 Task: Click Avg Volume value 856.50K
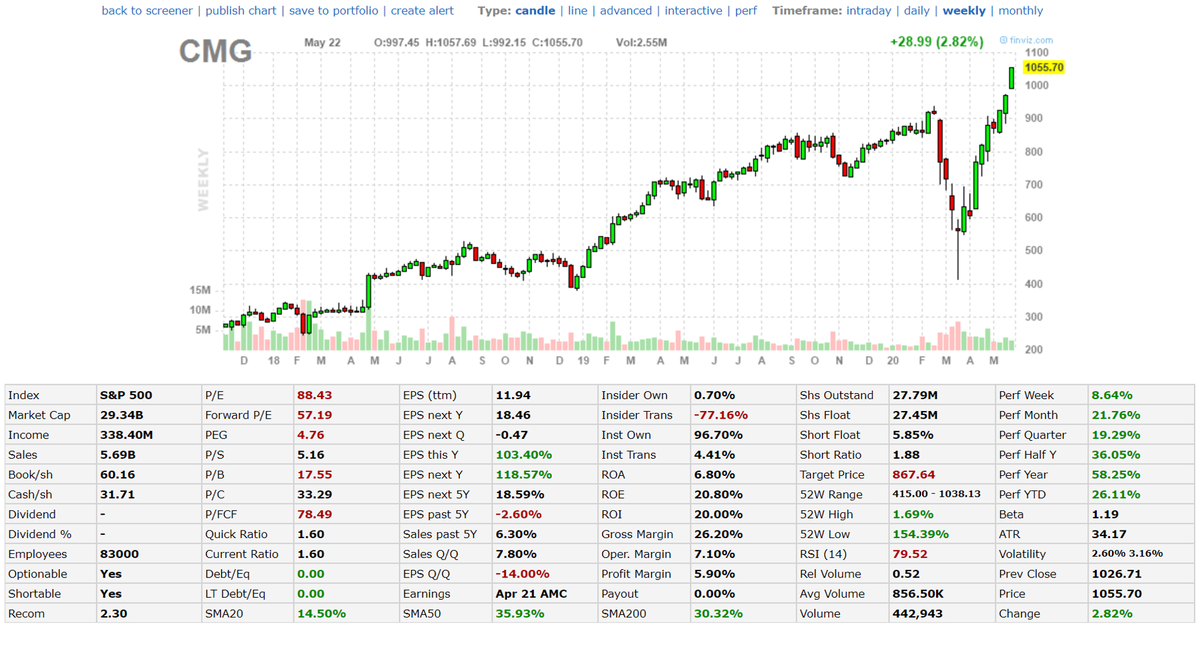point(918,594)
